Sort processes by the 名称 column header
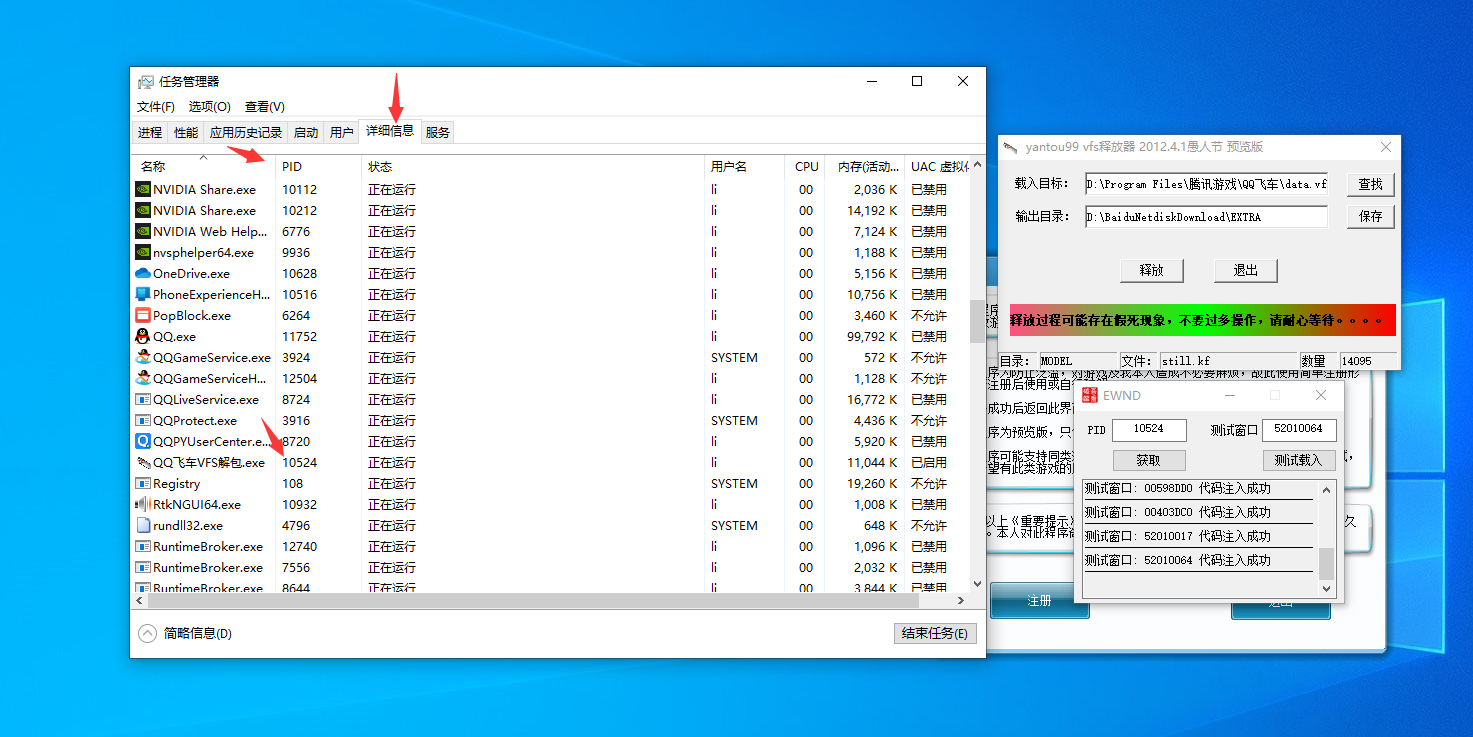 click(204, 166)
